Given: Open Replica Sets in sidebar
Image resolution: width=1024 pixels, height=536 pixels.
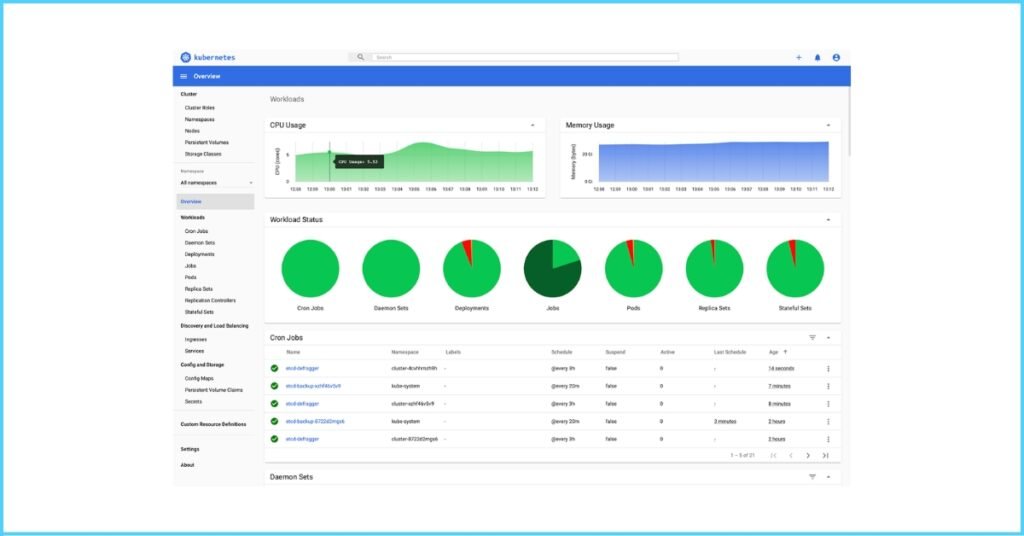Looking at the screenshot, I should coord(199,289).
